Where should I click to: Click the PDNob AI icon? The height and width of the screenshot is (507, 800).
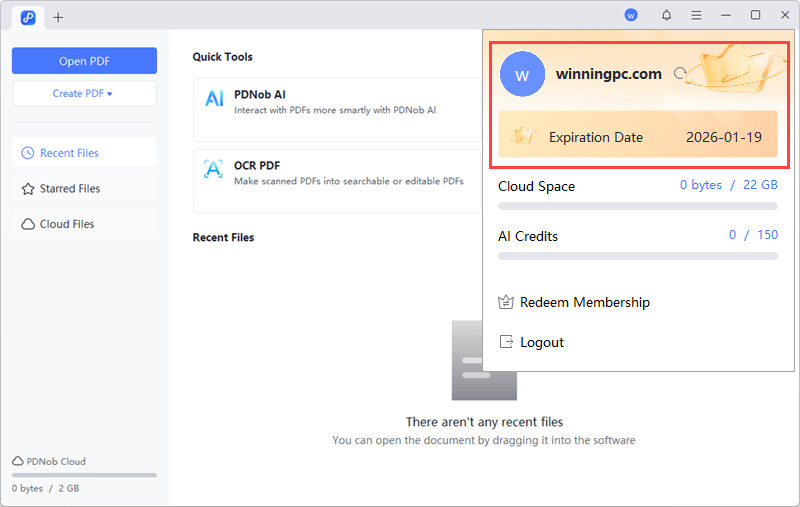pos(214,98)
